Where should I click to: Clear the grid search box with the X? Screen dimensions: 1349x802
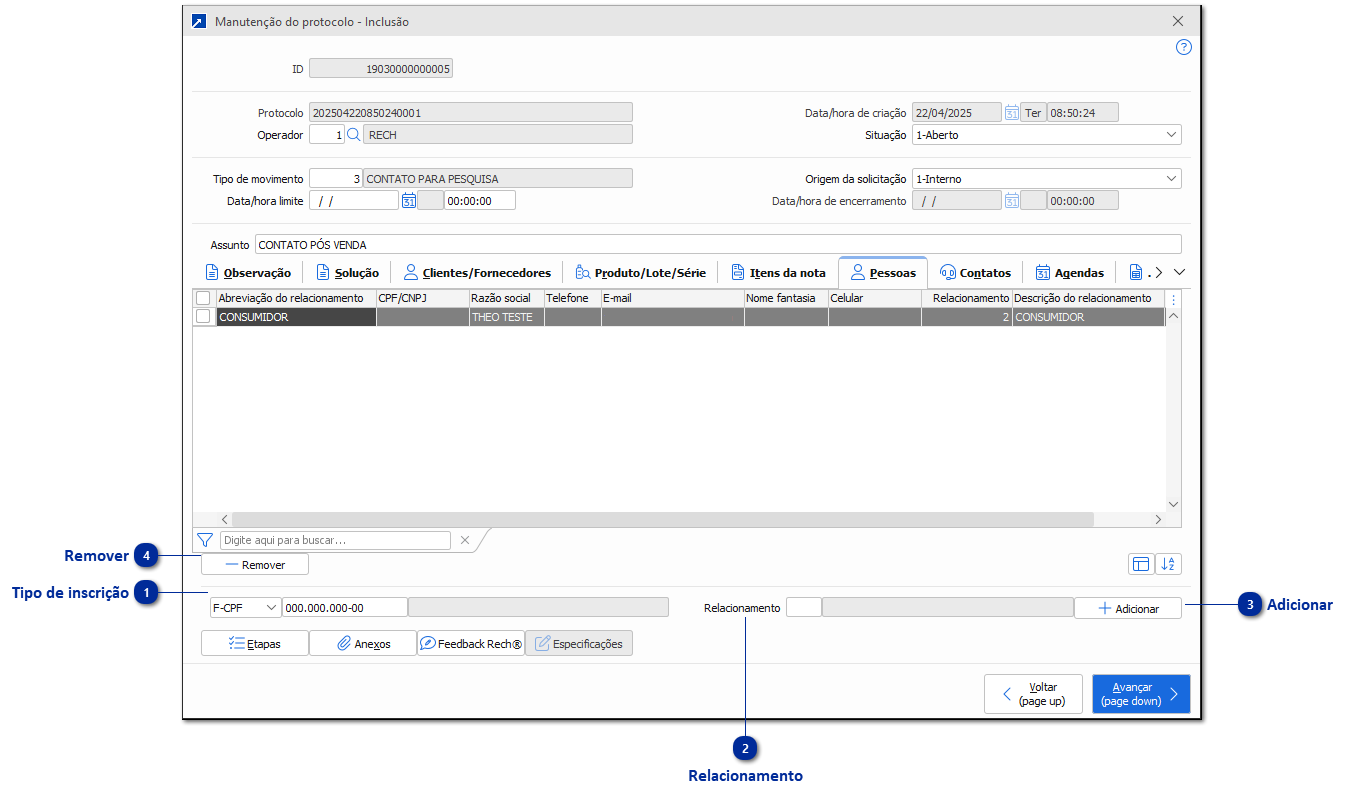465,540
